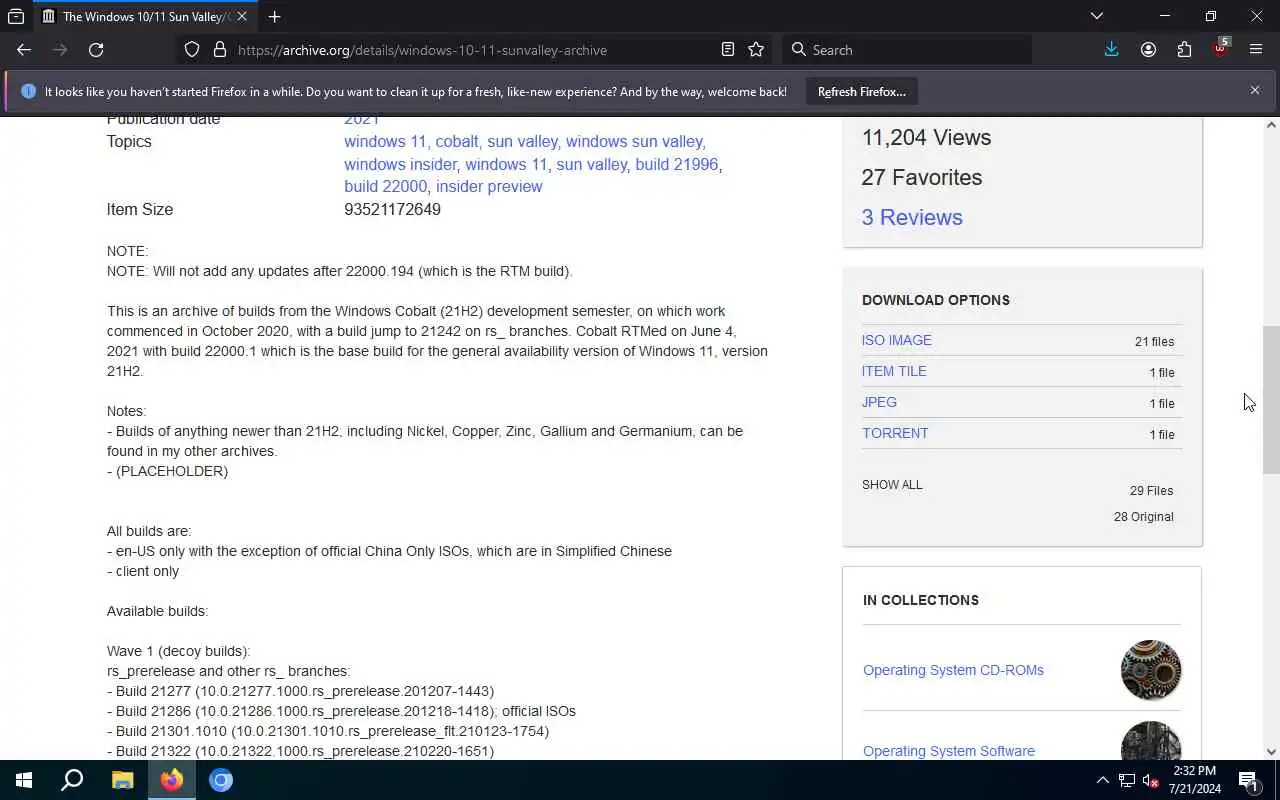Open extensions puzzle icon

(1184, 50)
